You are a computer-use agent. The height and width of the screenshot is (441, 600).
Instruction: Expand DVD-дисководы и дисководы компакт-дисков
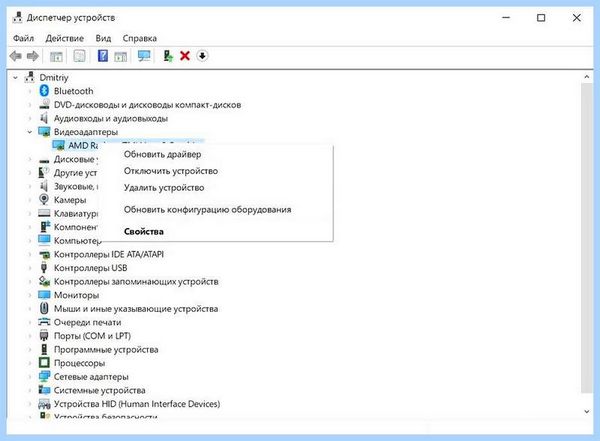(x=30, y=105)
